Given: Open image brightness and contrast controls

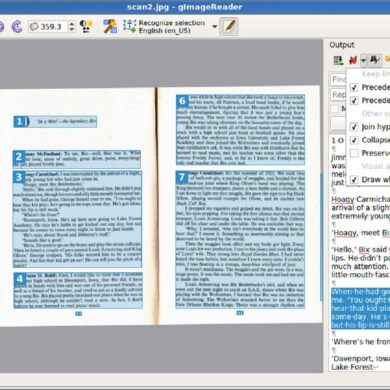Looking at the screenshot, I should pos(86,26).
